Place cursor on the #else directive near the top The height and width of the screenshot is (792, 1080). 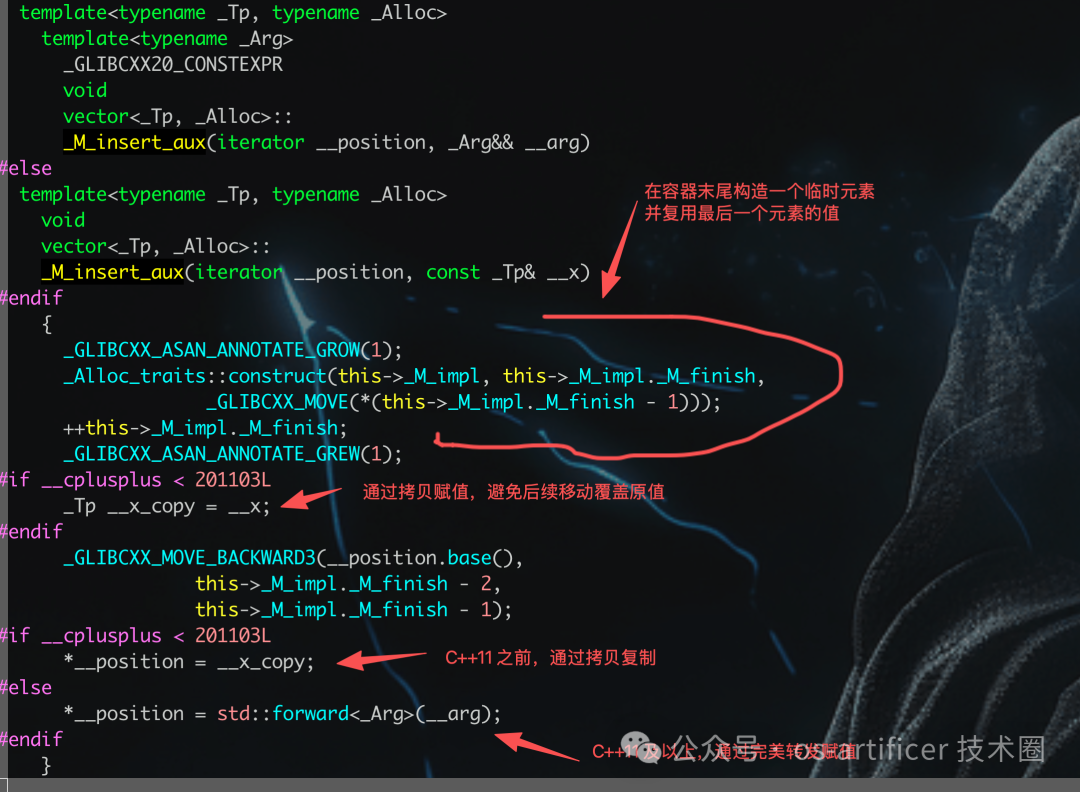coord(26,168)
